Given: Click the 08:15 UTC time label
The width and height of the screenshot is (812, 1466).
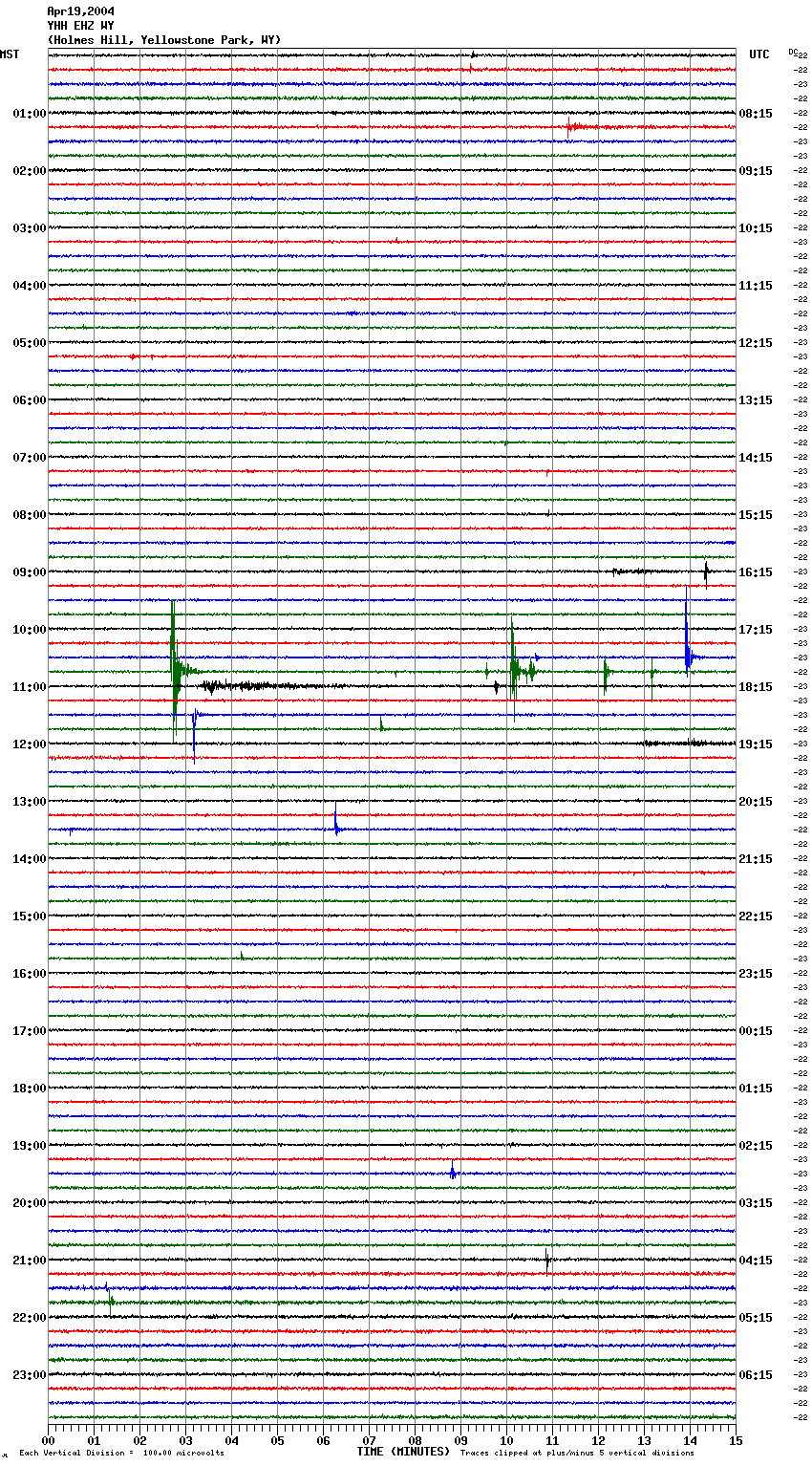Looking at the screenshot, I should (x=756, y=114).
